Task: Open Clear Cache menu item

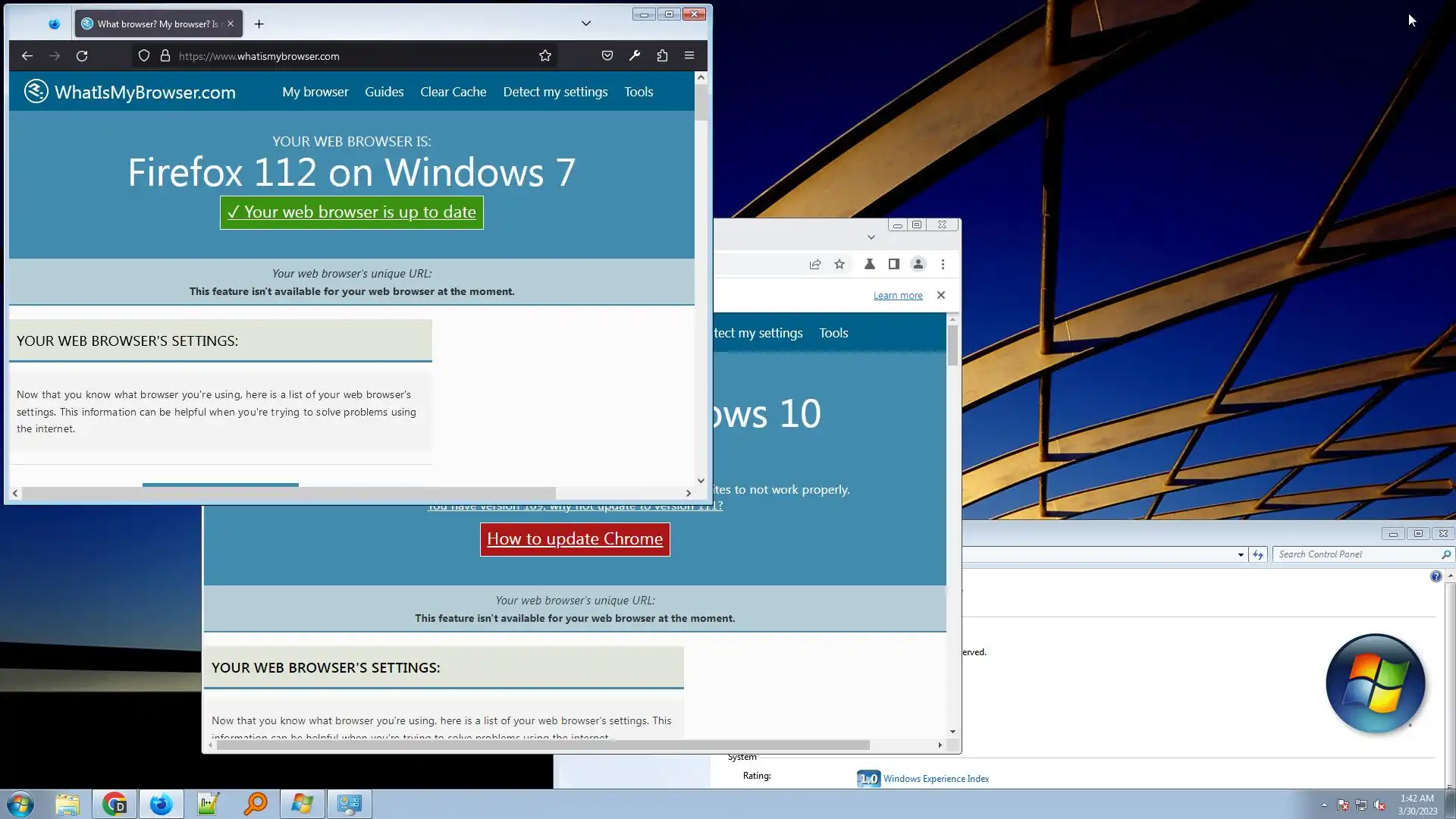Action: pos(453,92)
